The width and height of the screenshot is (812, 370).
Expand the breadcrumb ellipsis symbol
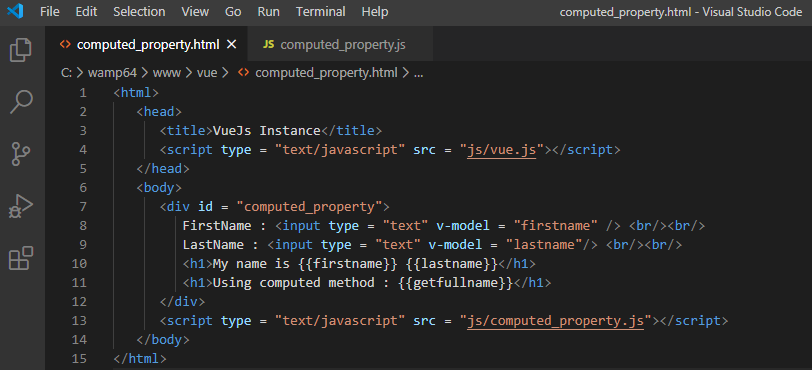point(419,73)
